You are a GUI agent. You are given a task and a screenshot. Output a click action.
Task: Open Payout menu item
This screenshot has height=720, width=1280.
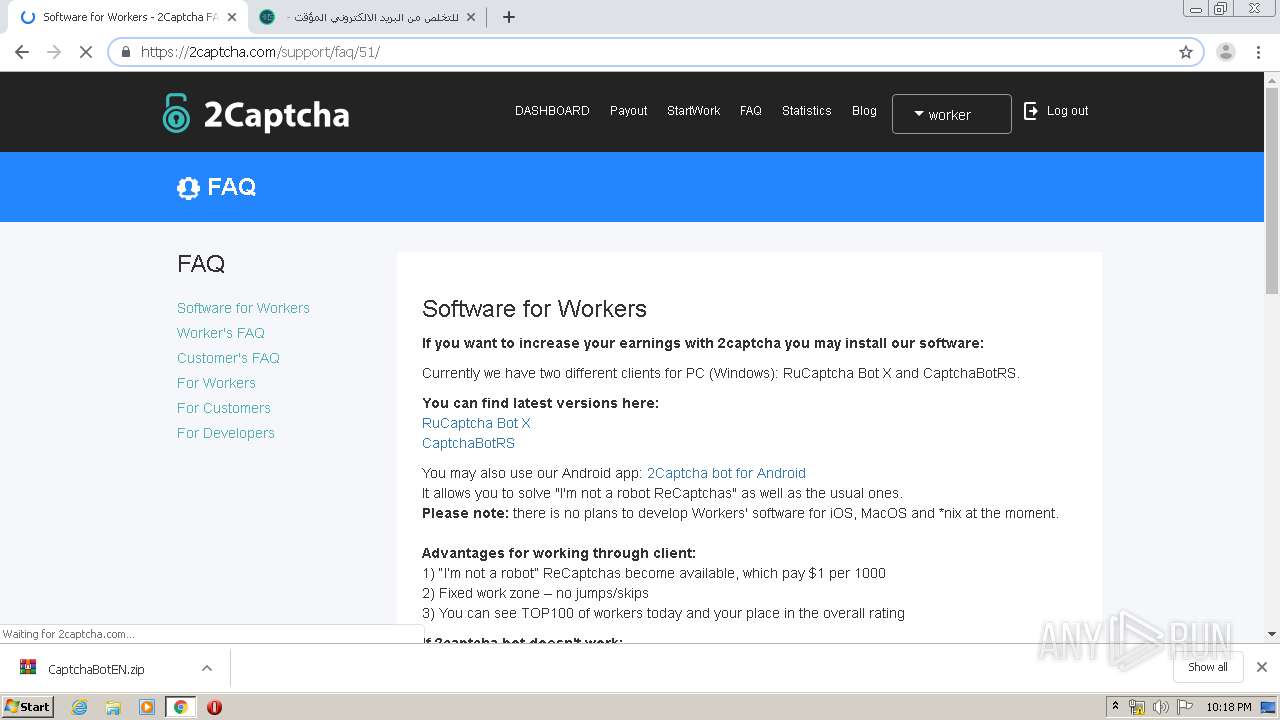(629, 111)
